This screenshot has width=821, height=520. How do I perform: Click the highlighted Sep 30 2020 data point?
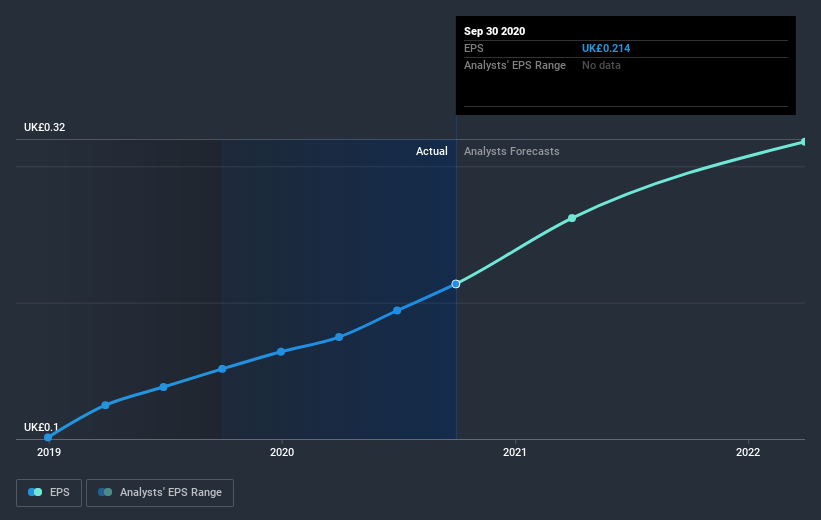pos(456,284)
